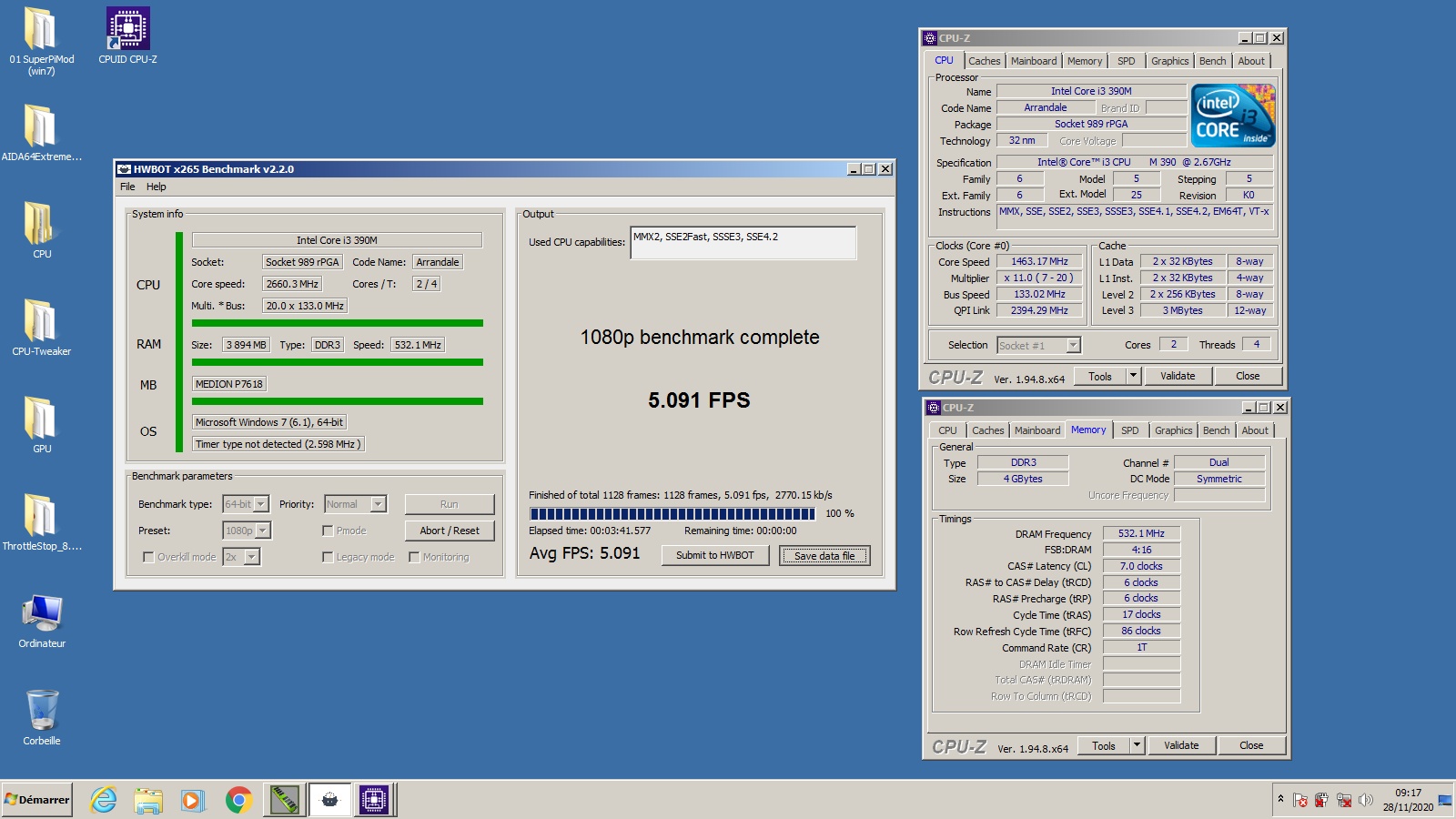Click Submit to HWBOT button
Screen dimensions: 1456x819
click(715, 555)
